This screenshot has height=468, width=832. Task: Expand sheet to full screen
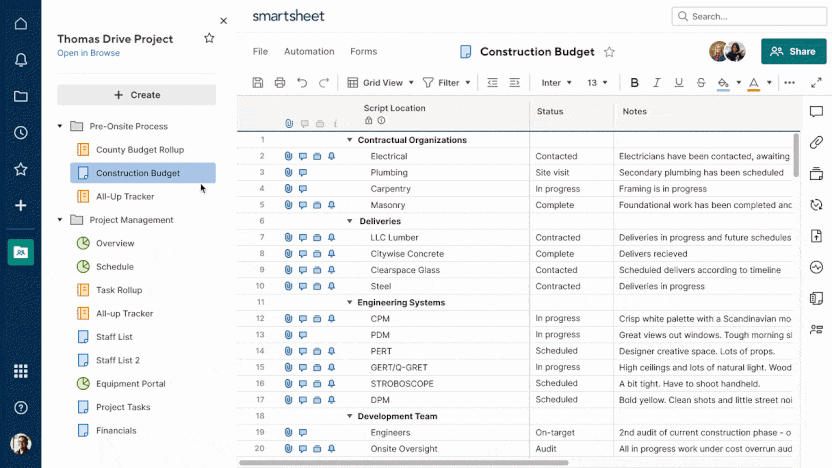(816, 82)
